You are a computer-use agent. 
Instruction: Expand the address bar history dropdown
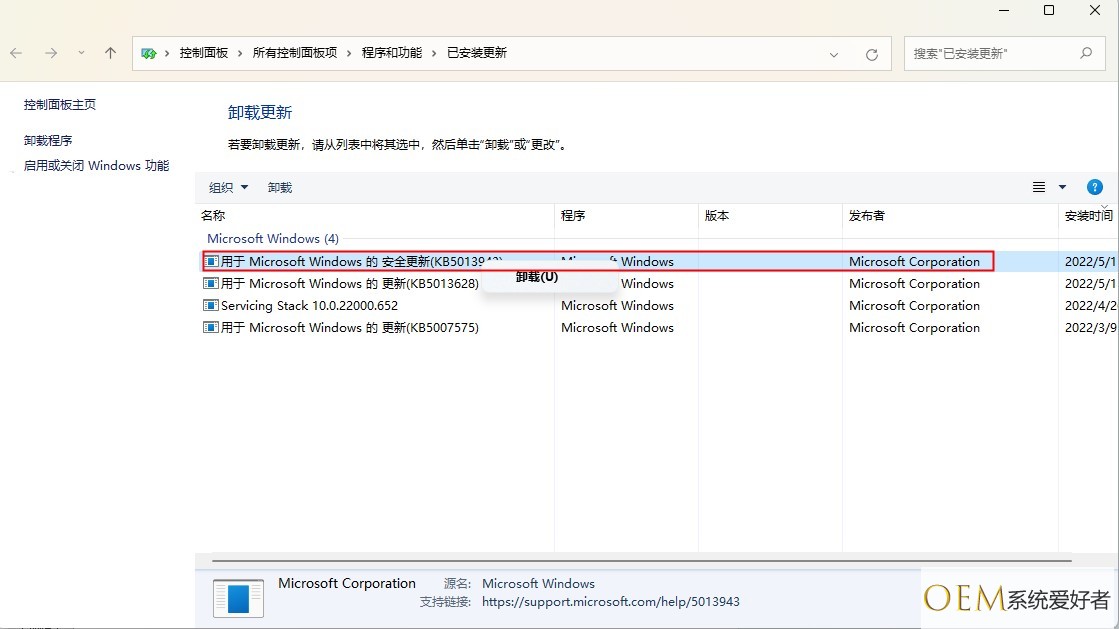[x=834, y=54]
